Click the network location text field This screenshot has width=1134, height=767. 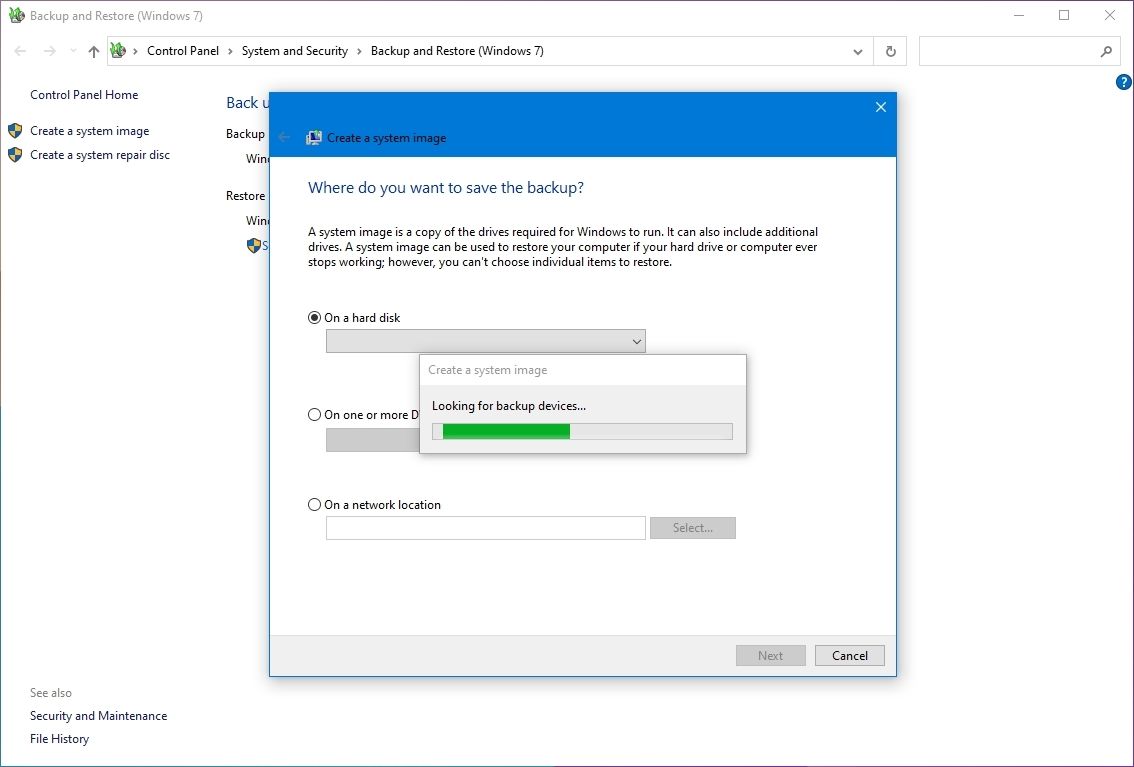[485, 527]
